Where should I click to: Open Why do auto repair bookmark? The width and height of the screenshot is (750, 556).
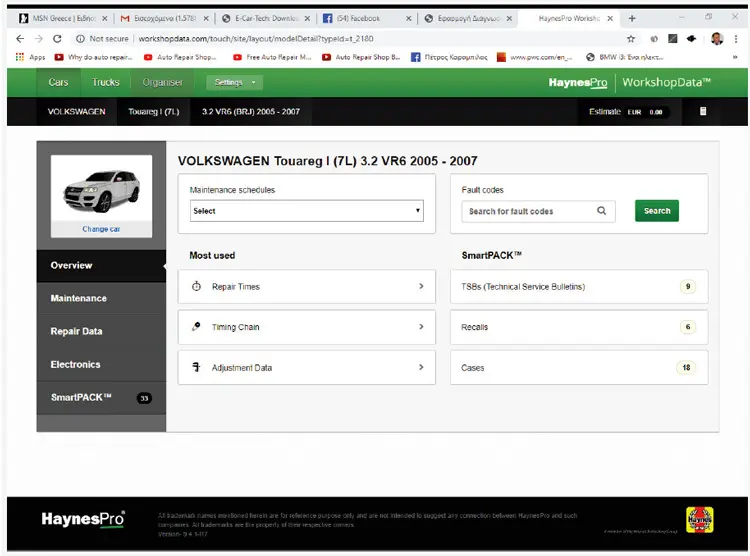coord(93,57)
